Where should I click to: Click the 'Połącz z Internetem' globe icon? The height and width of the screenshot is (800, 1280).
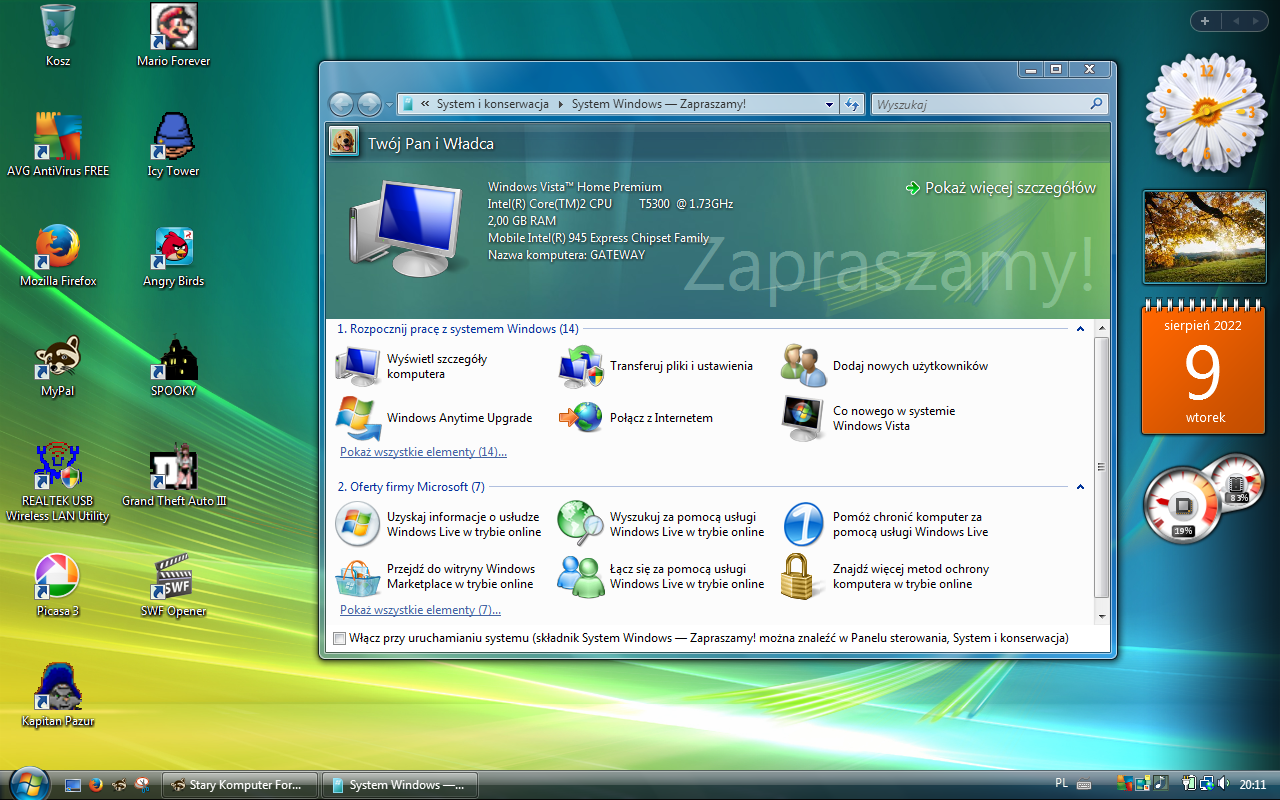click(x=581, y=418)
